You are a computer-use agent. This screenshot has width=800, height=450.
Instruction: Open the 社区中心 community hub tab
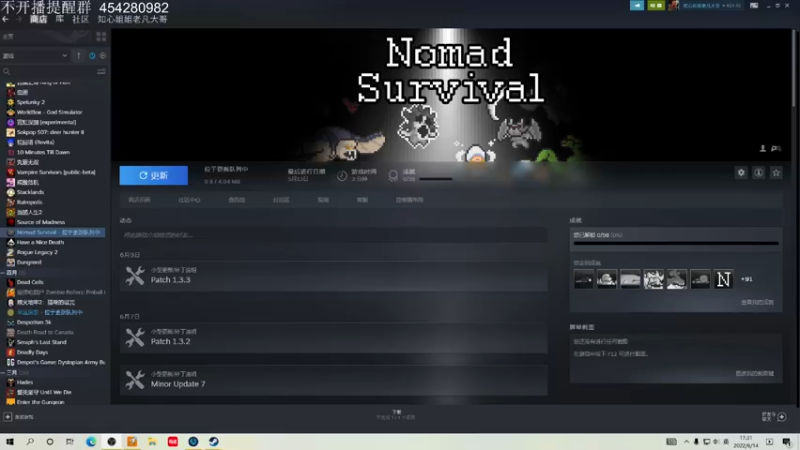click(189, 200)
